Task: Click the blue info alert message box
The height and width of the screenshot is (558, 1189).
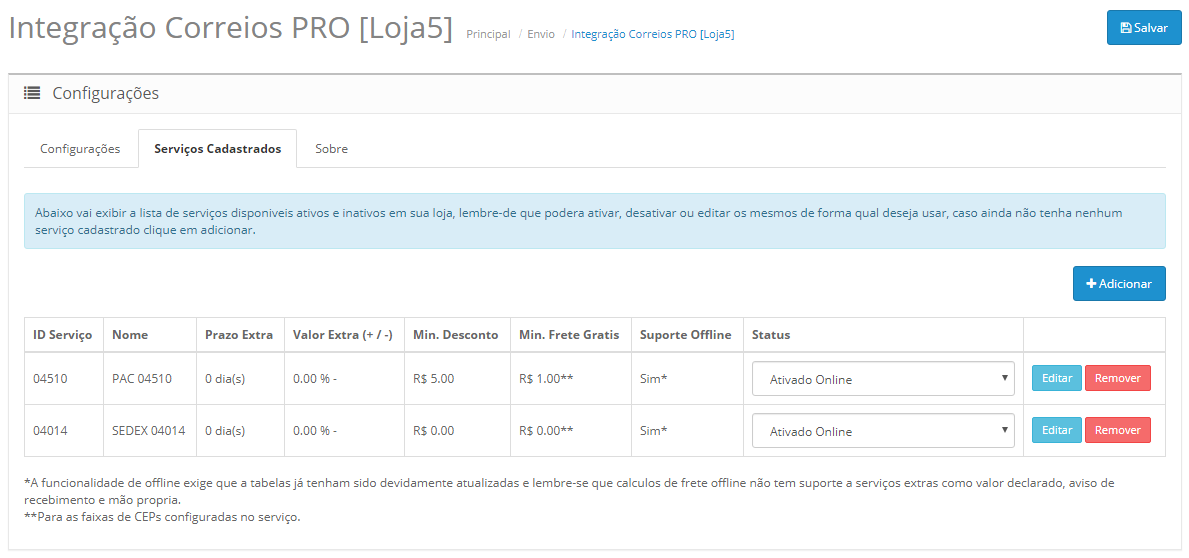Action: click(594, 221)
